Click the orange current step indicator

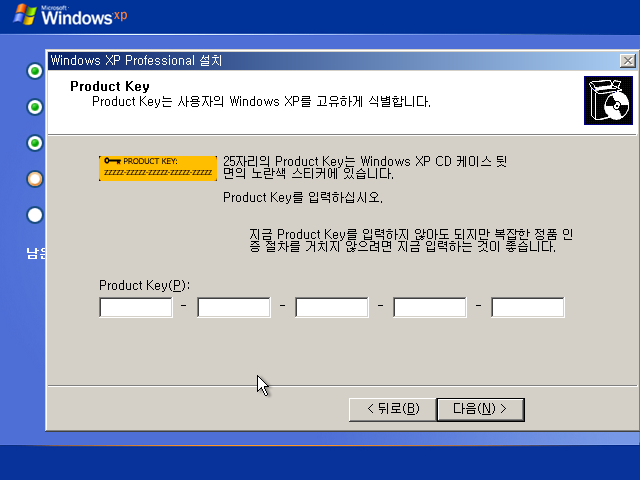tap(35, 179)
